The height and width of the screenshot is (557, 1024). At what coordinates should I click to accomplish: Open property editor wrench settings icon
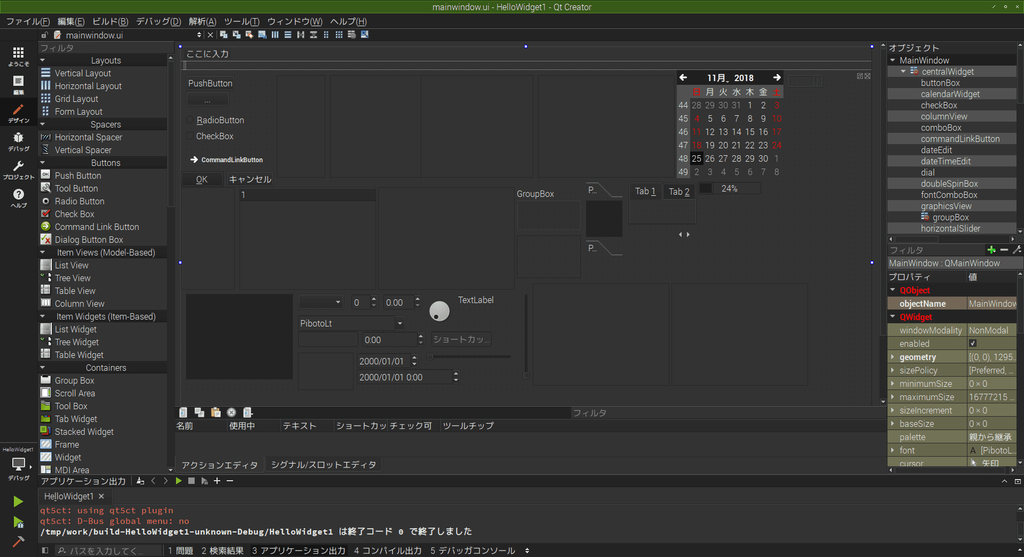click(x=1016, y=250)
